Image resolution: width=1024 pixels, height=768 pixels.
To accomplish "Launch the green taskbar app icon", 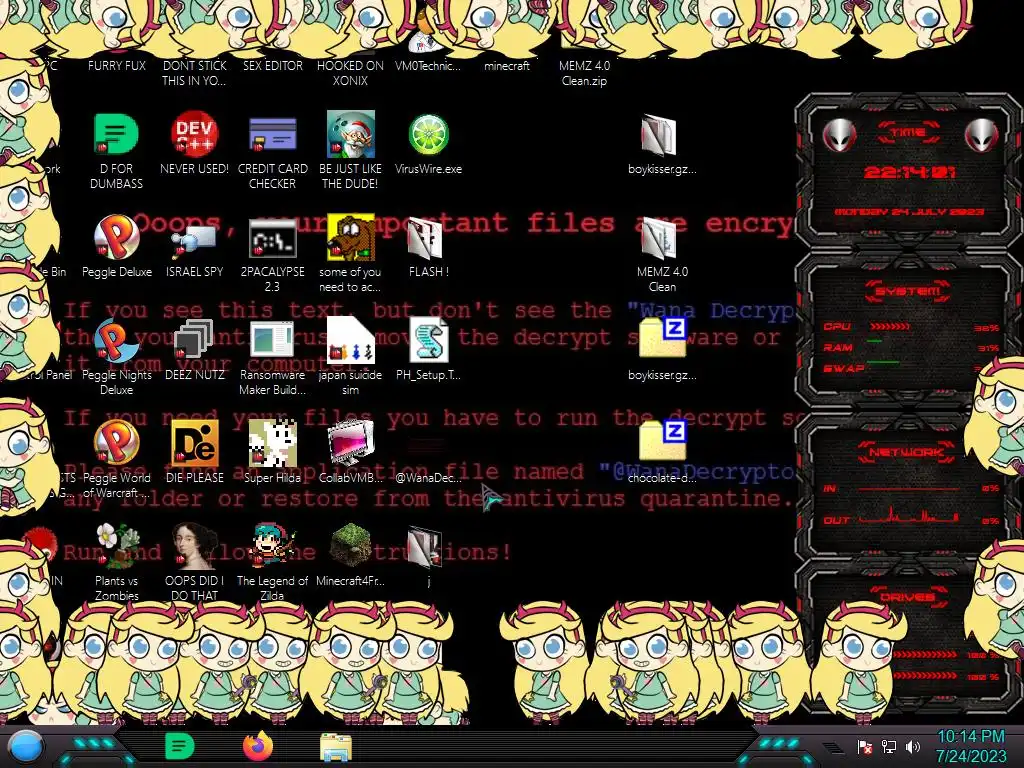I will tap(179, 746).
